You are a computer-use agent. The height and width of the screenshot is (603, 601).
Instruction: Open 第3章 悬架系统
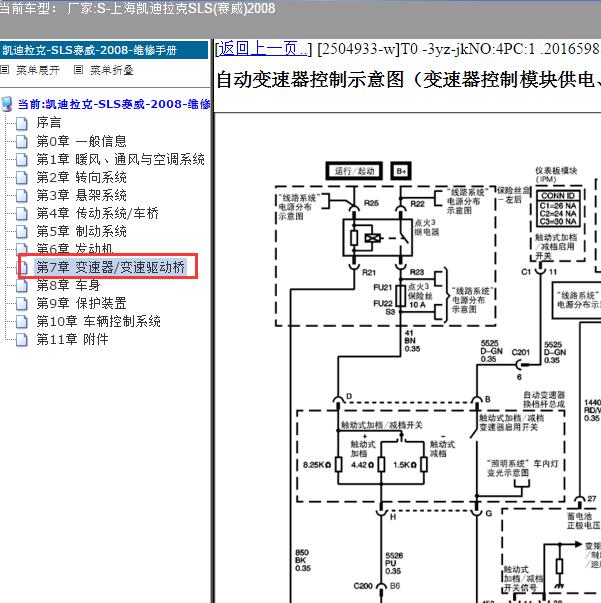(x=82, y=195)
